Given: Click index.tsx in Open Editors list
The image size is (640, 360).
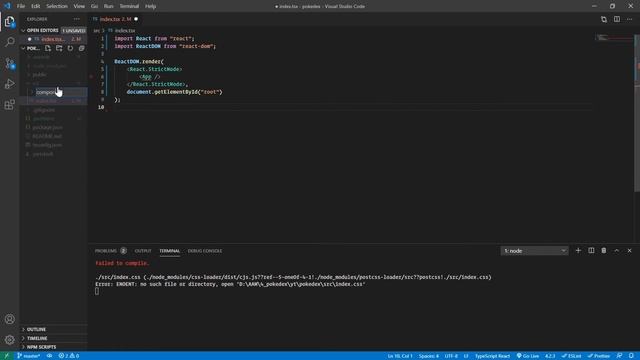Looking at the screenshot, I should [x=53, y=39].
